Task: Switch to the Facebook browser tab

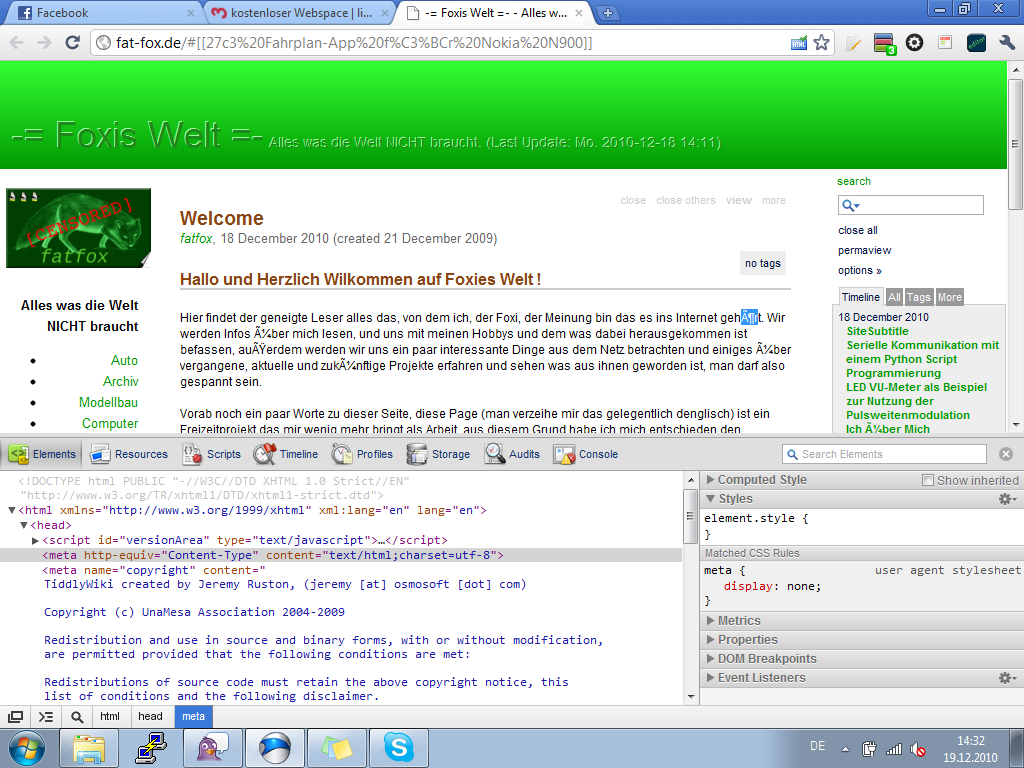Action: pyautogui.click(x=100, y=13)
